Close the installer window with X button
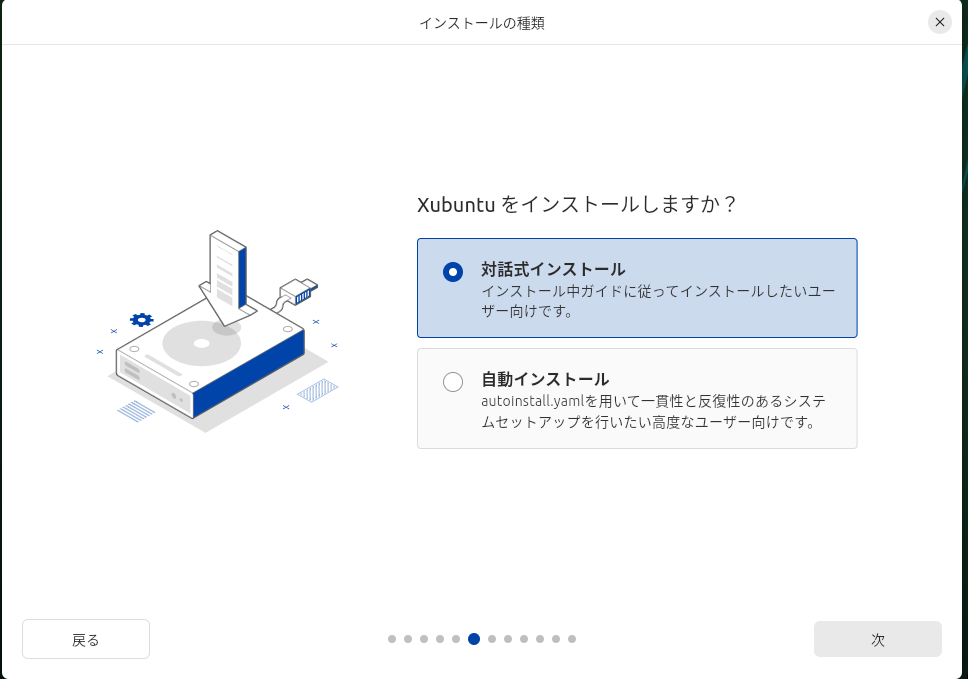Viewport: 968px width, 679px height. pyautogui.click(x=940, y=22)
